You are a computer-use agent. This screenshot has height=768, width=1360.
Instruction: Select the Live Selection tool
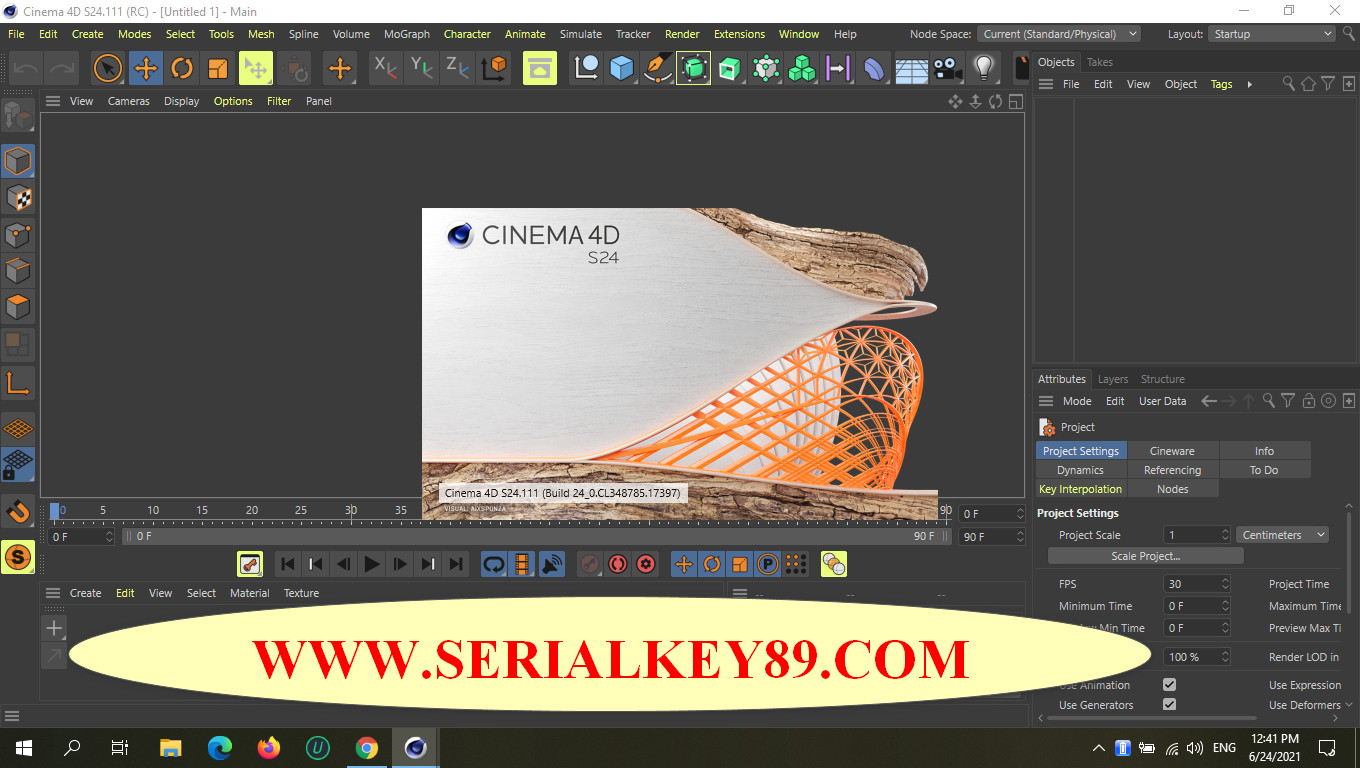(x=108, y=68)
